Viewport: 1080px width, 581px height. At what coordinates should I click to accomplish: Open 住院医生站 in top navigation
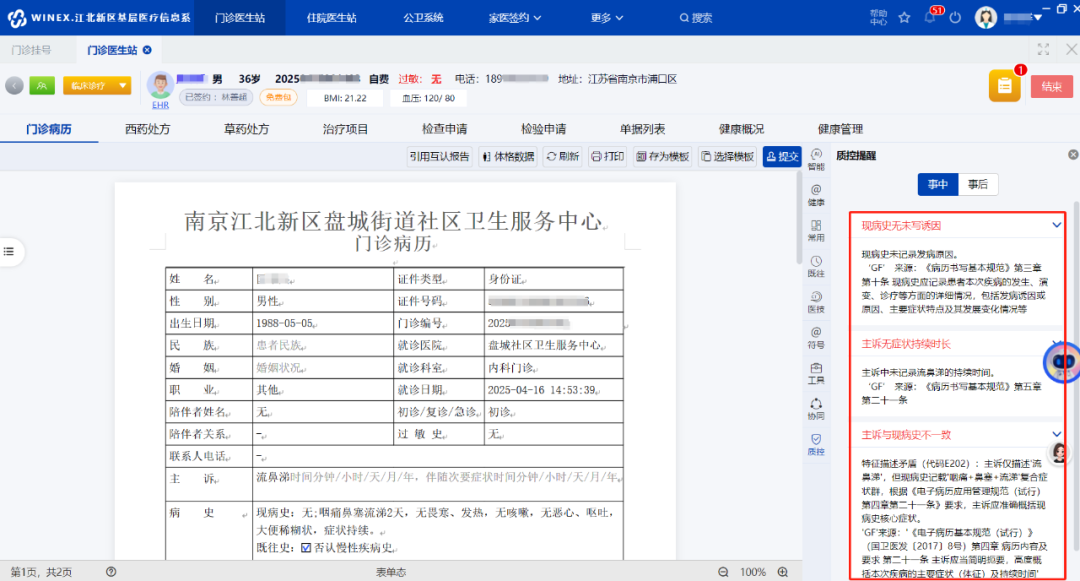(x=331, y=18)
